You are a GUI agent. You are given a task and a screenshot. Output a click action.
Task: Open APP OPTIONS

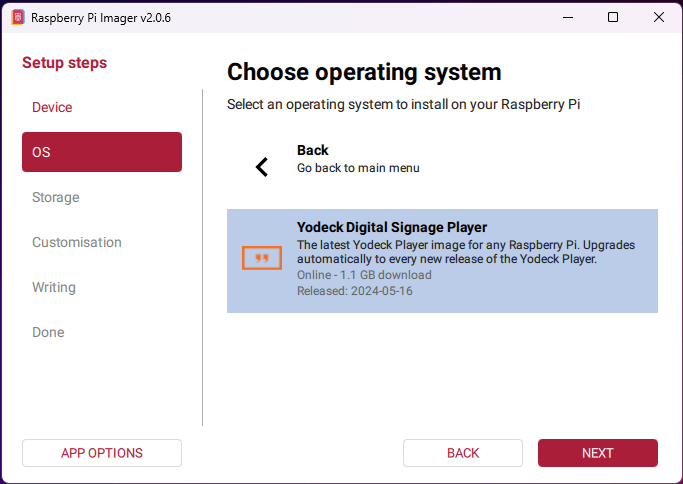[101, 453]
